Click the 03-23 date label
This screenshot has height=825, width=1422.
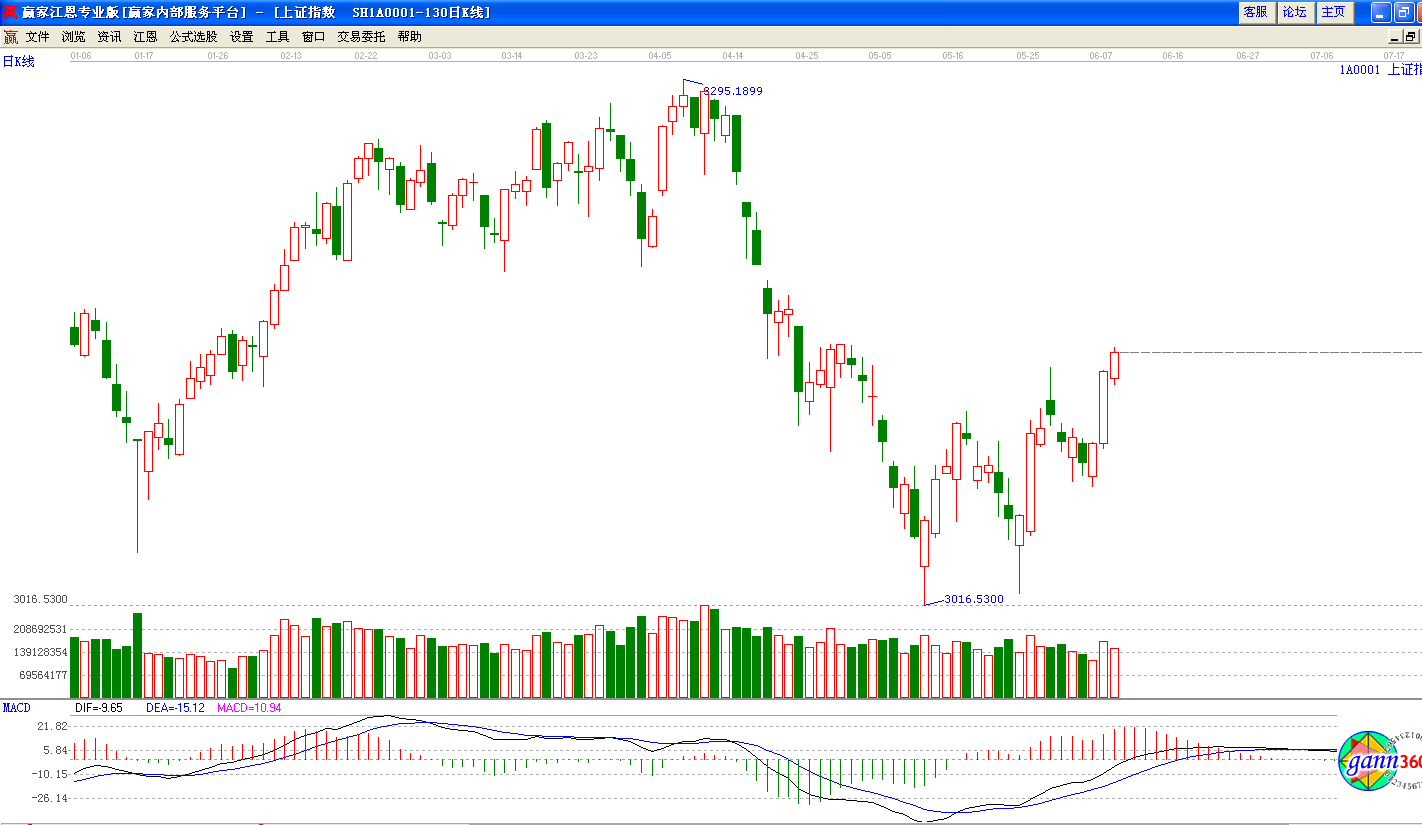586,56
